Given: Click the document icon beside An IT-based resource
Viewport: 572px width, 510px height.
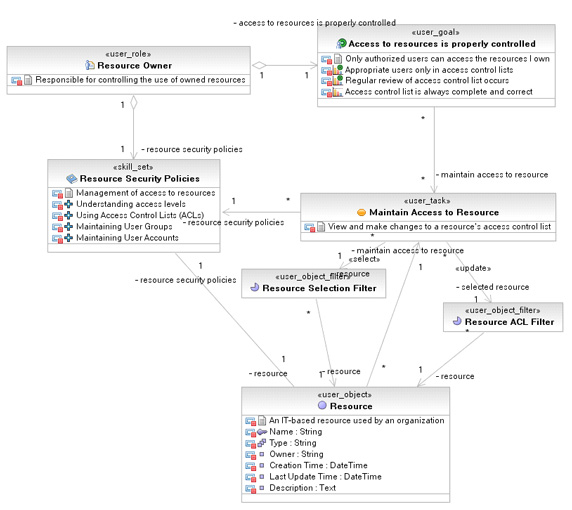Looking at the screenshot, I should (x=262, y=421).
